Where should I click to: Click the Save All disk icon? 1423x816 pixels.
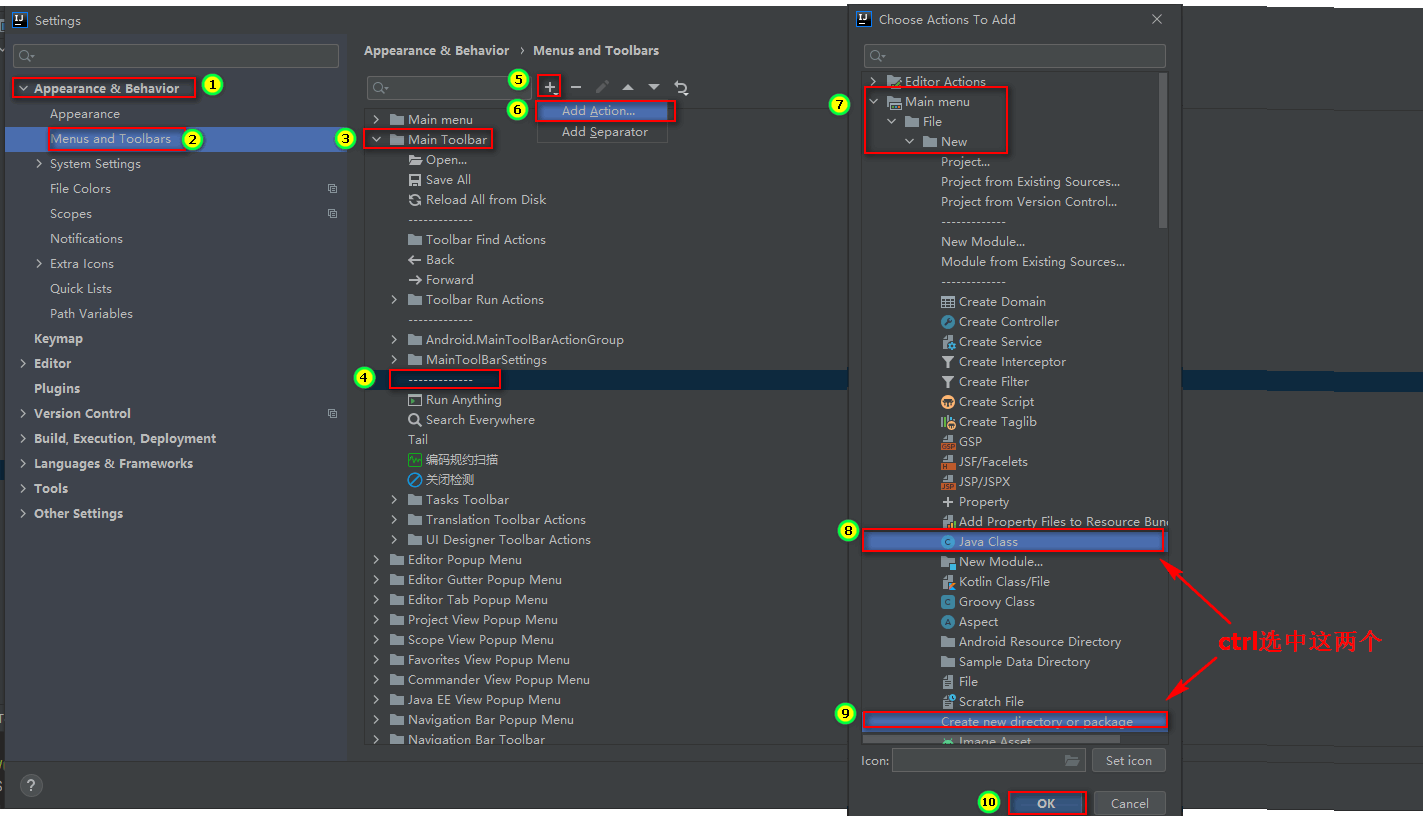pyautogui.click(x=415, y=179)
